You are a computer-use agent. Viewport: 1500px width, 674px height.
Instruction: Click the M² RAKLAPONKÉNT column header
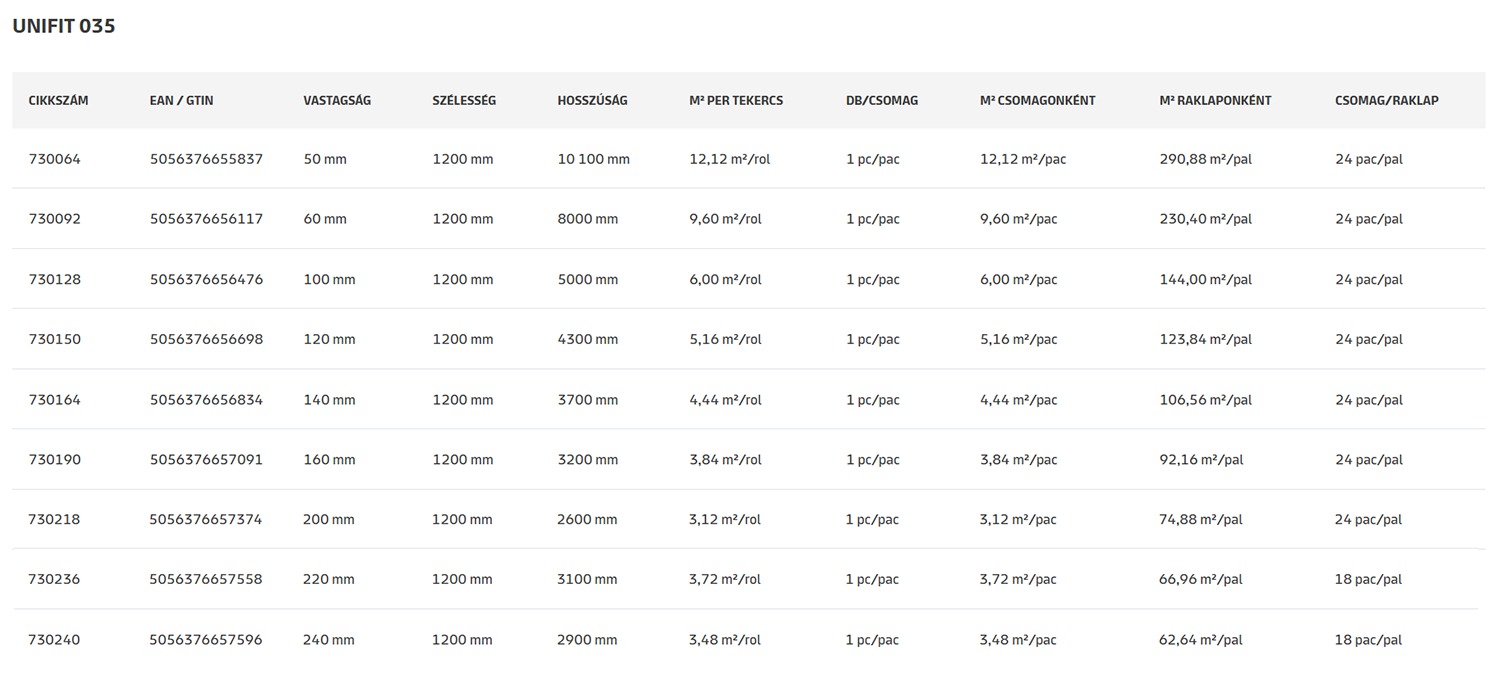[1215, 100]
